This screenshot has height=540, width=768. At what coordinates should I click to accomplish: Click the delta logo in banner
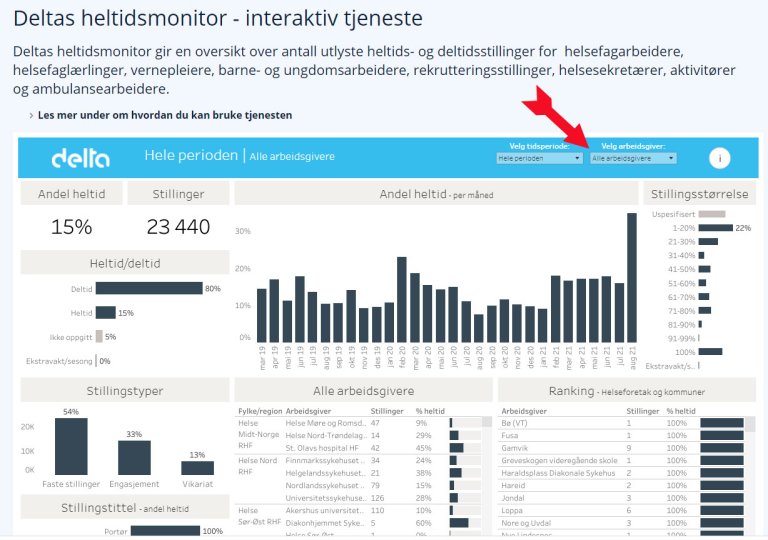coord(81,158)
